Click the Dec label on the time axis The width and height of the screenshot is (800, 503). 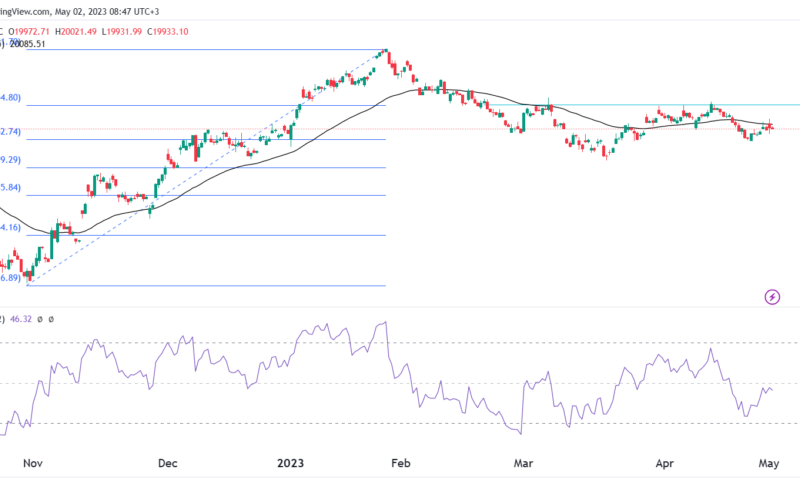click(167, 463)
